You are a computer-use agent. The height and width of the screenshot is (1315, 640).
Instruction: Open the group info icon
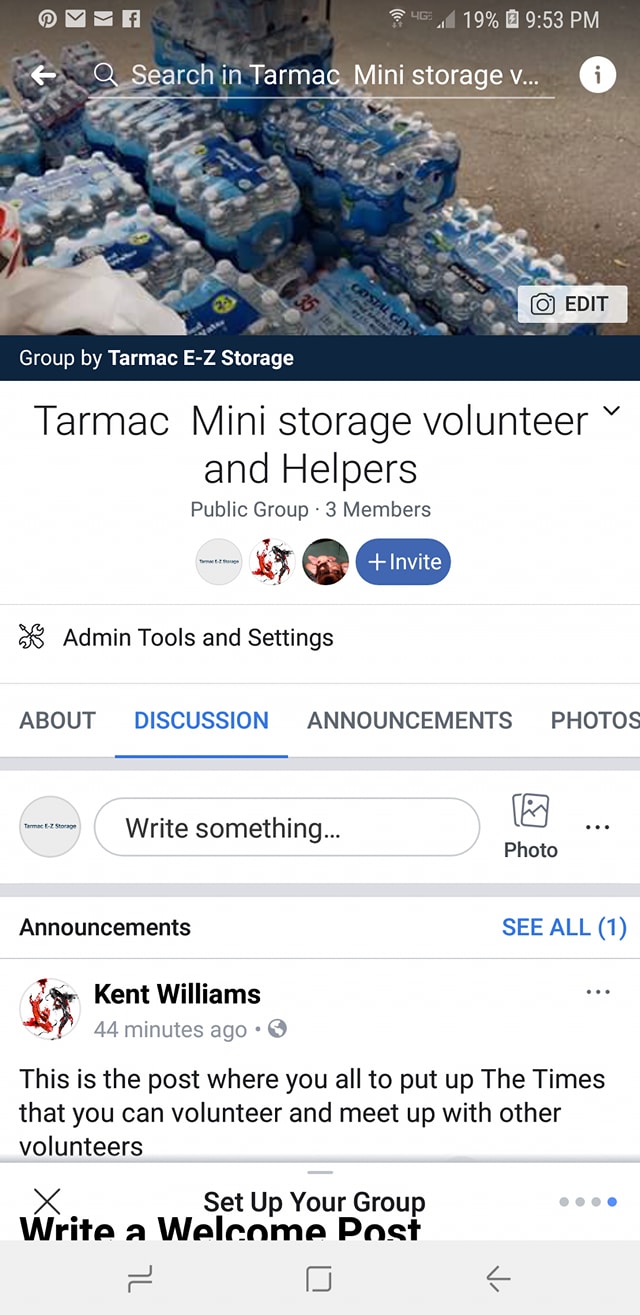pos(597,75)
